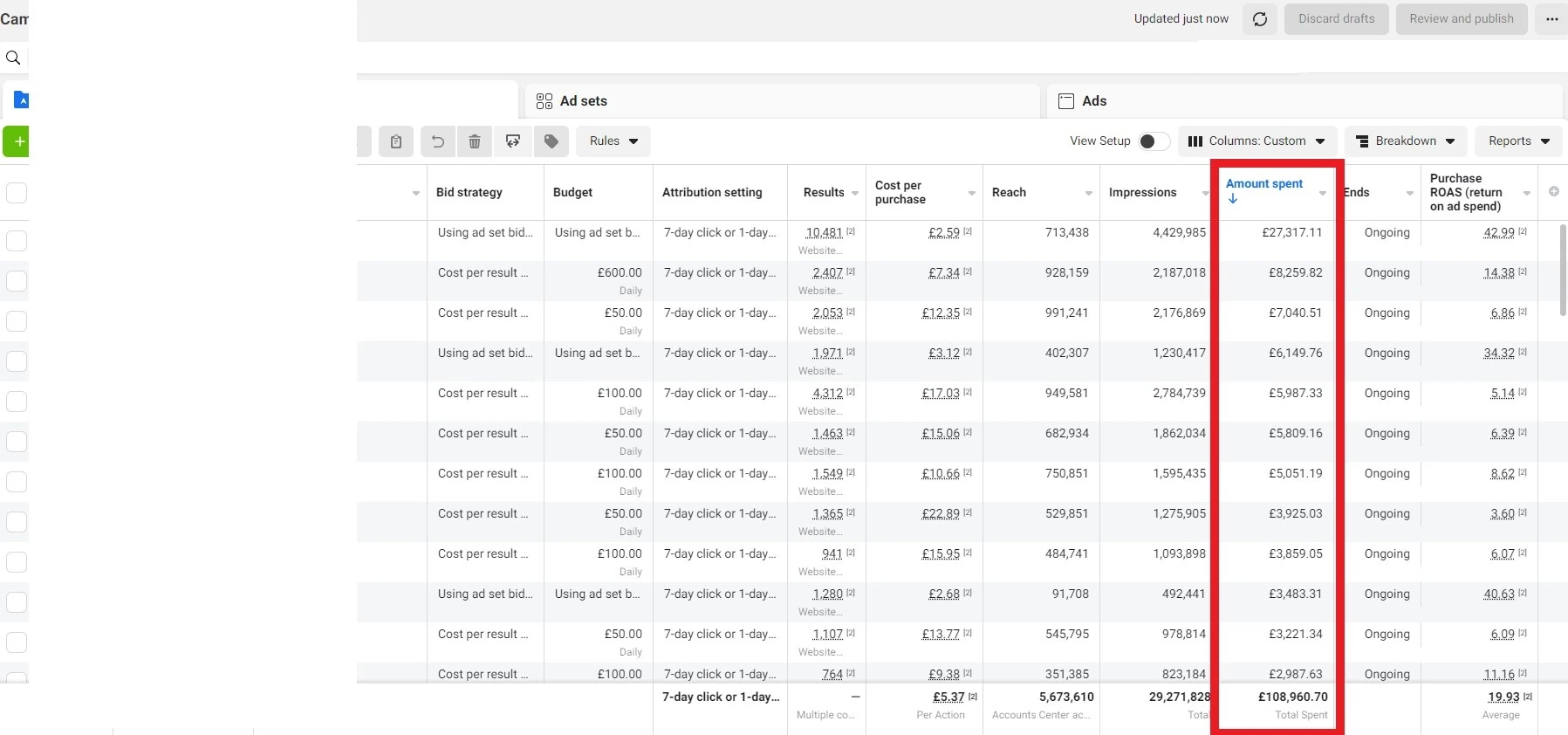Open the Columns: Custom dropdown
The height and width of the screenshot is (735, 1568).
(1256, 141)
